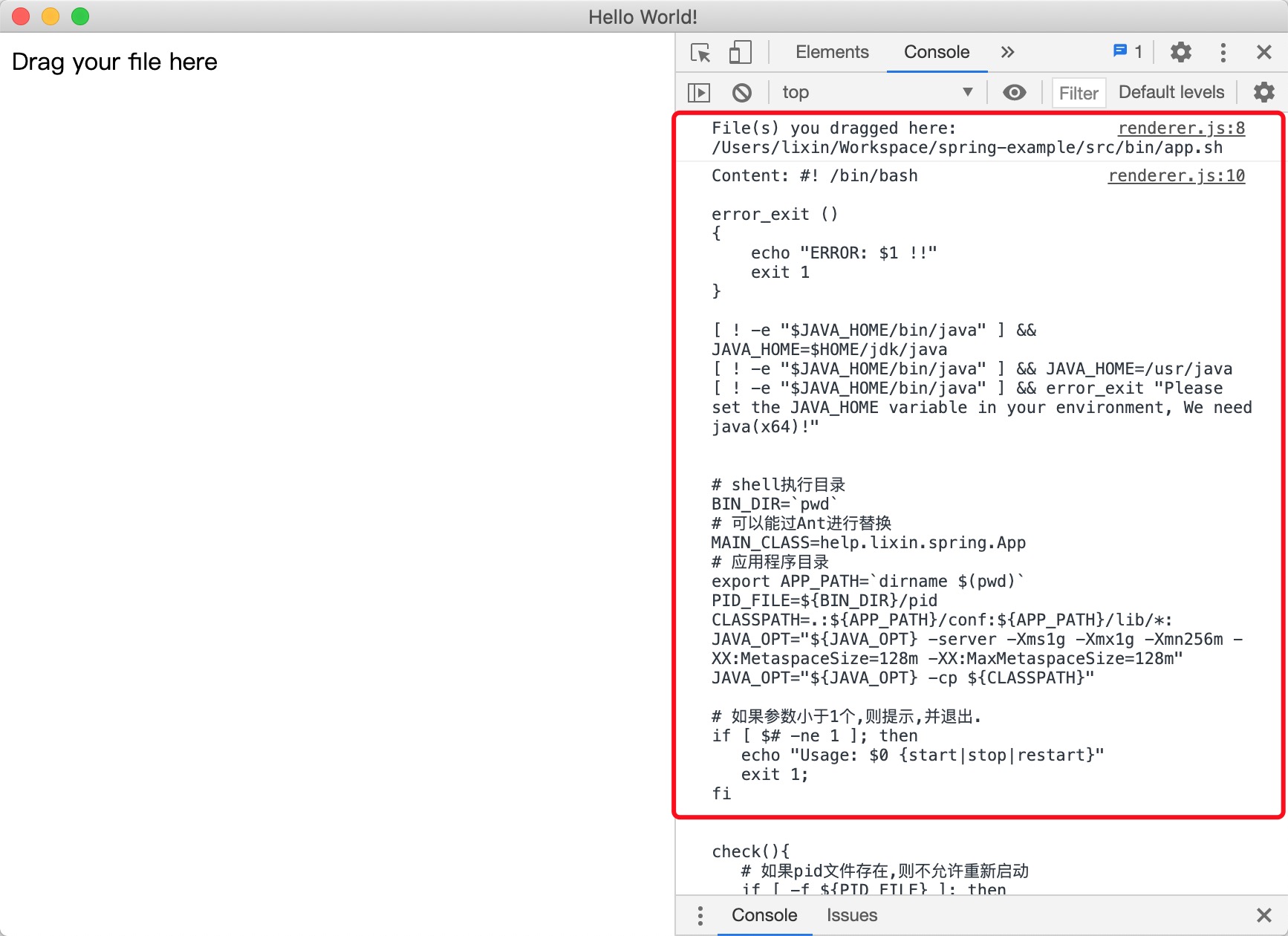
Task: Select the Console tab in bottom drawer
Action: [764, 915]
